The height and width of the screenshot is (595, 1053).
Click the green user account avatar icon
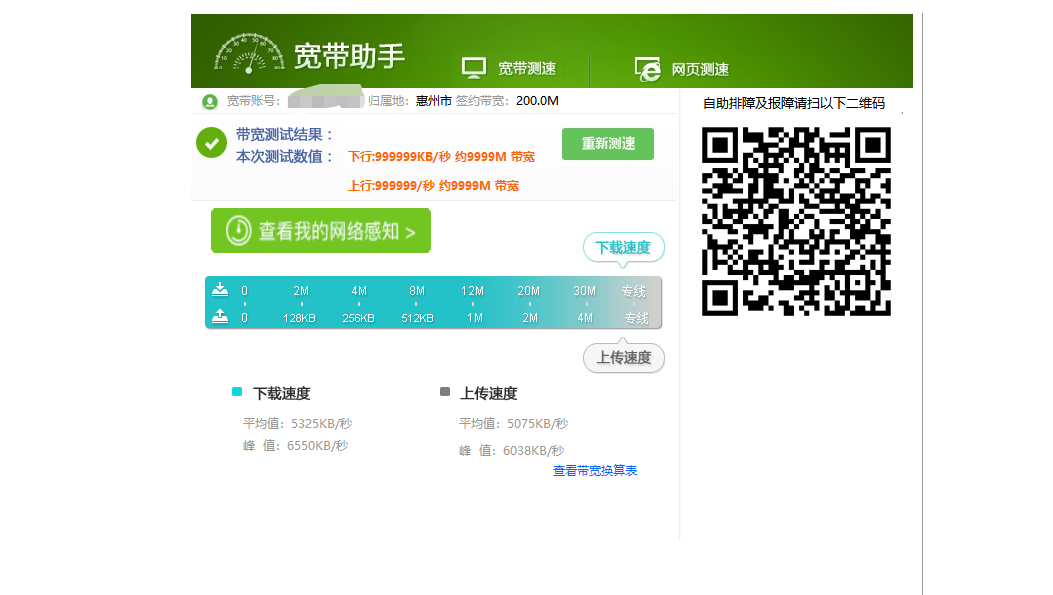[x=210, y=101]
